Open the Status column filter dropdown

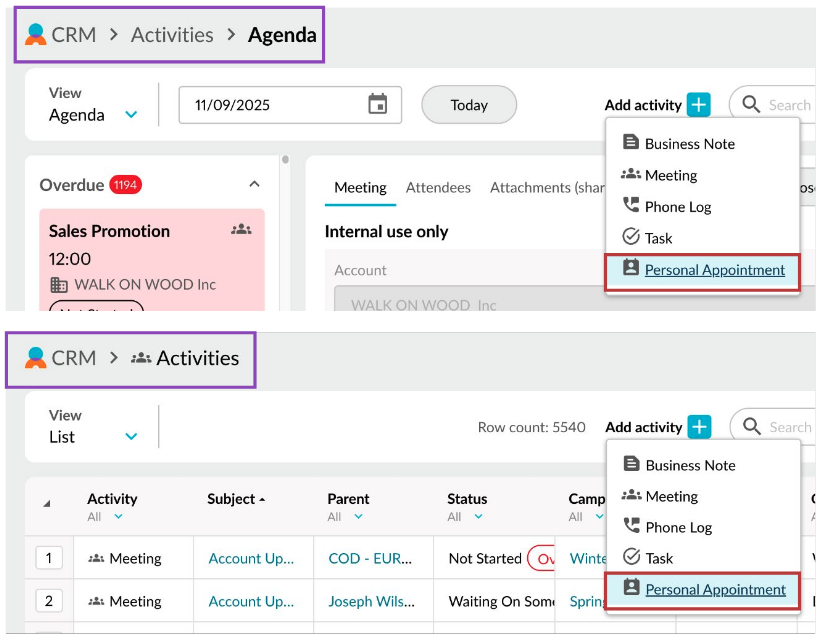[478, 517]
